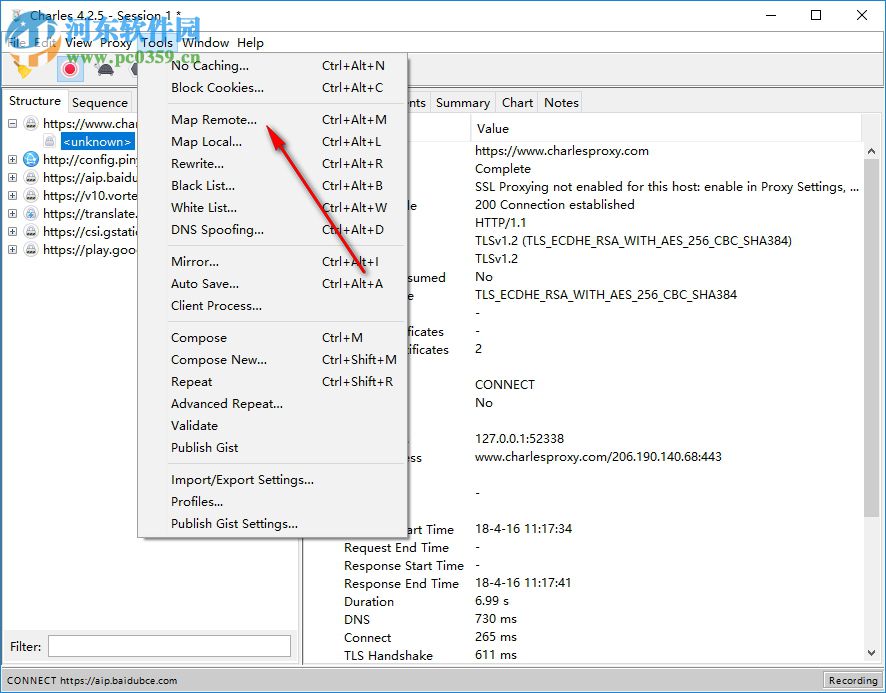Screen dimensions: 886x693
Task: Click the icon beside the <unknown> entry
Action: tap(50, 141)
